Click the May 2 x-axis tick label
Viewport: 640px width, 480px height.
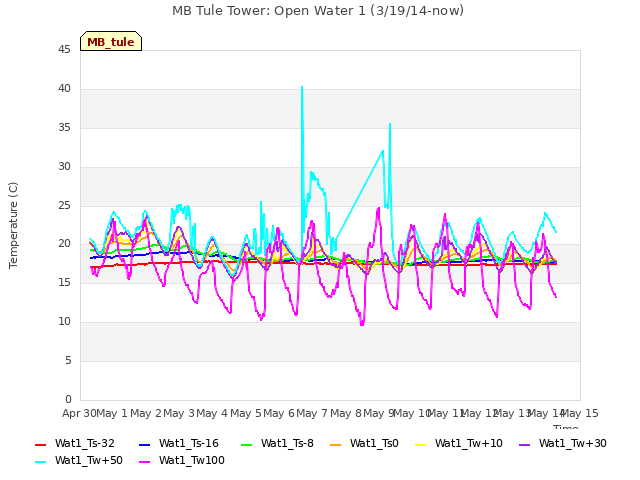coord(146,413)
